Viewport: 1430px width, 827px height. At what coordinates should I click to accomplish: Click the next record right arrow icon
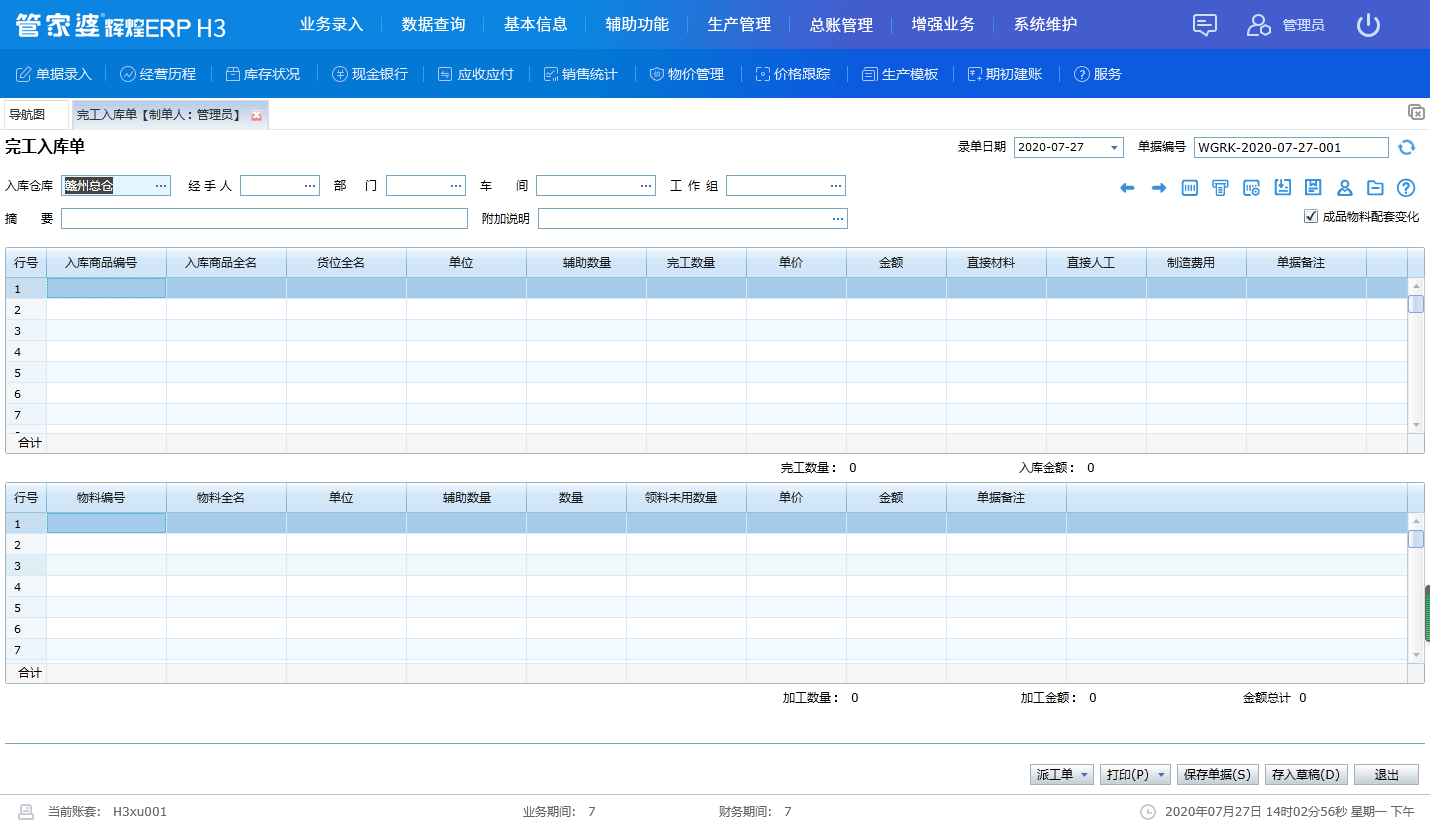coord(1159,188)
